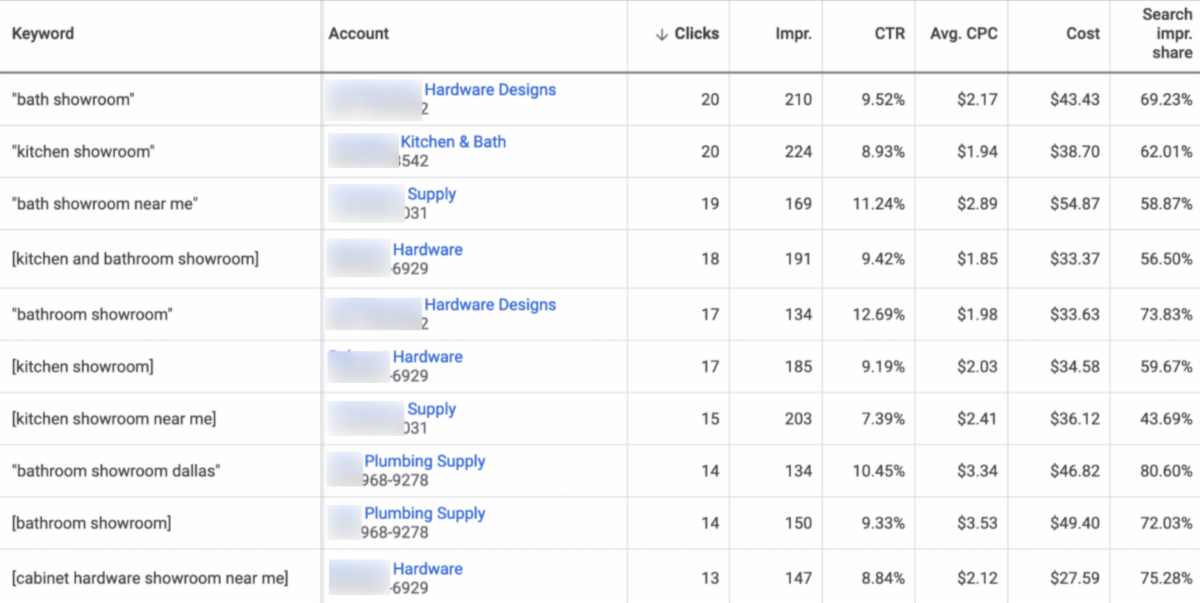Select the 185 impressions cell
1200x603 pixels.
click(798, 367)
